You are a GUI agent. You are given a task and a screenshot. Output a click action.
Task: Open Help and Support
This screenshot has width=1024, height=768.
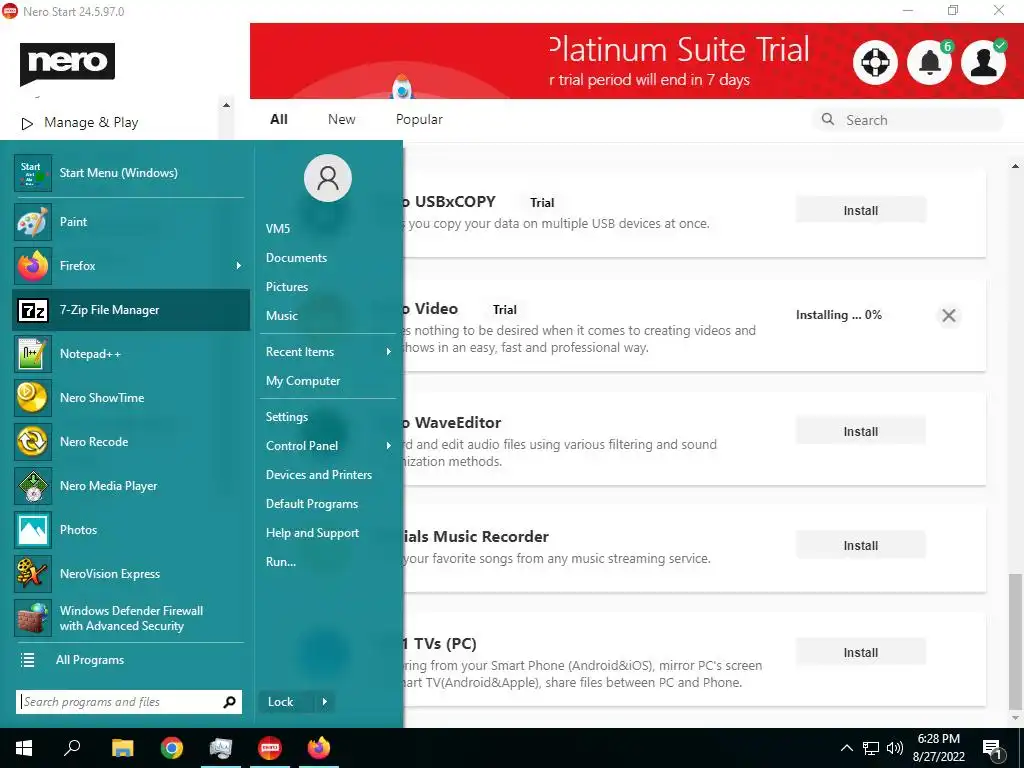point(312,533)
